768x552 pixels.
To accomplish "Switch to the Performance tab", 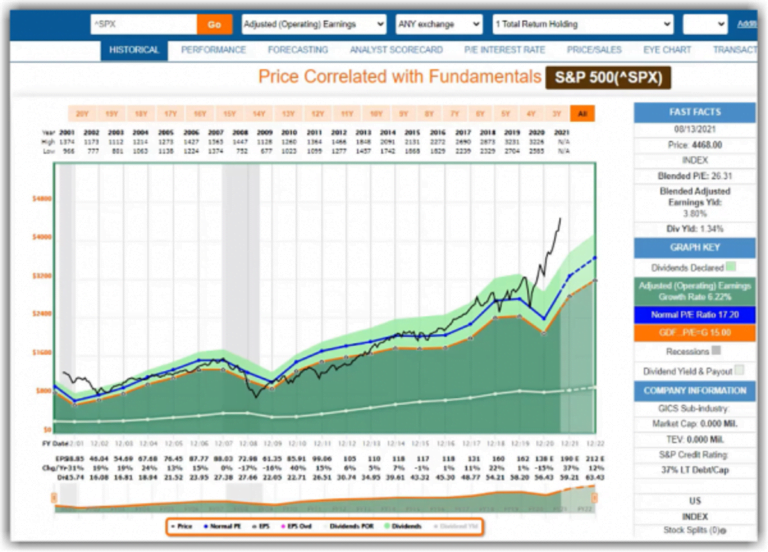I will [214, 49].
